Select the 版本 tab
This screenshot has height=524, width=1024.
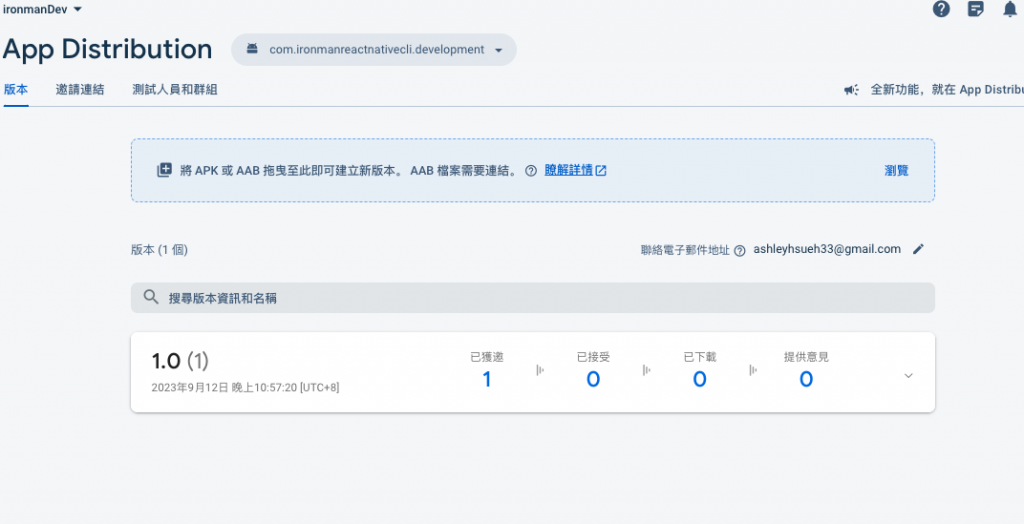coord(16,90)
